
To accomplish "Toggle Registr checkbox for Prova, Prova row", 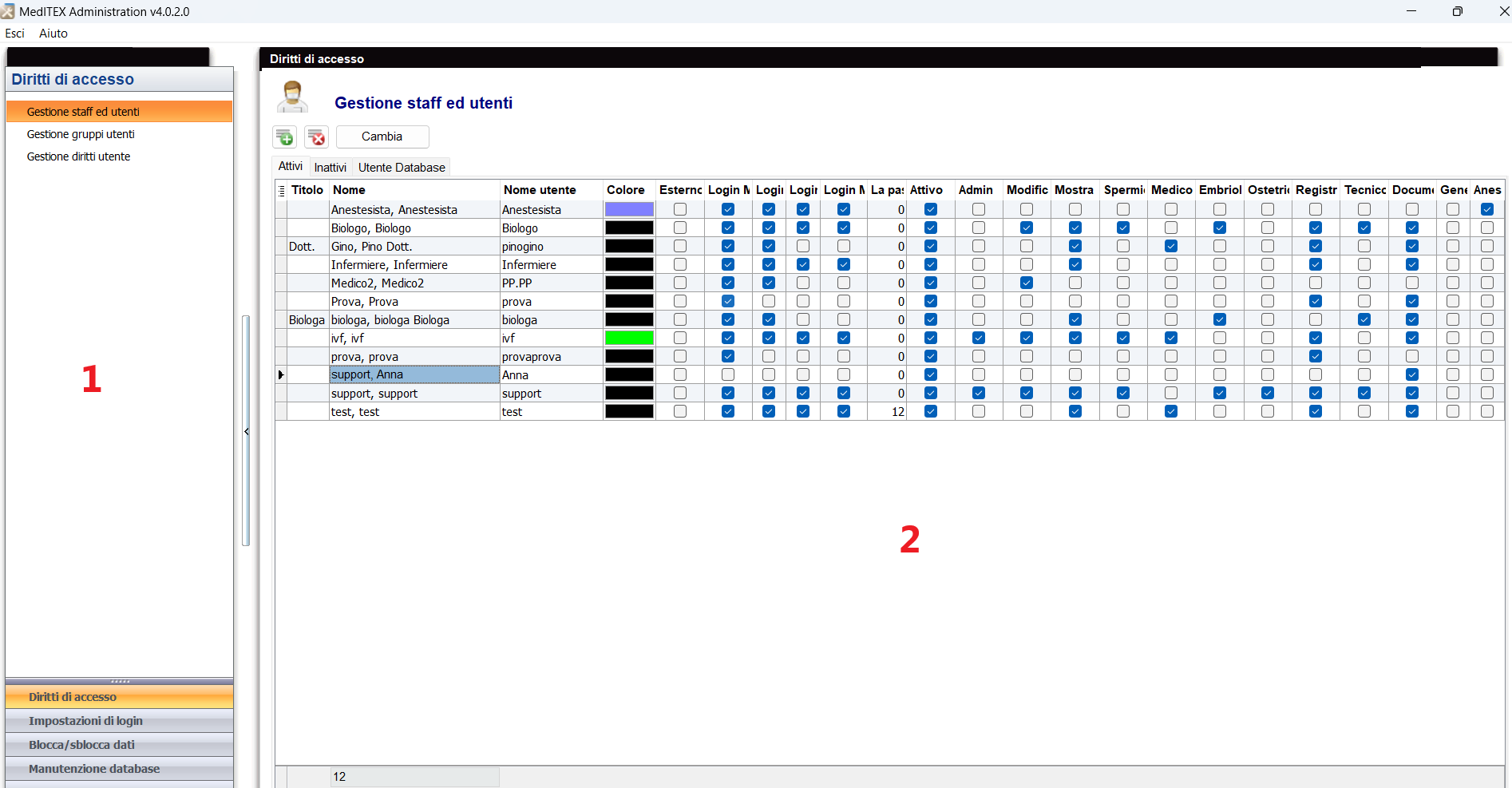I will (x=1316, y=301).
